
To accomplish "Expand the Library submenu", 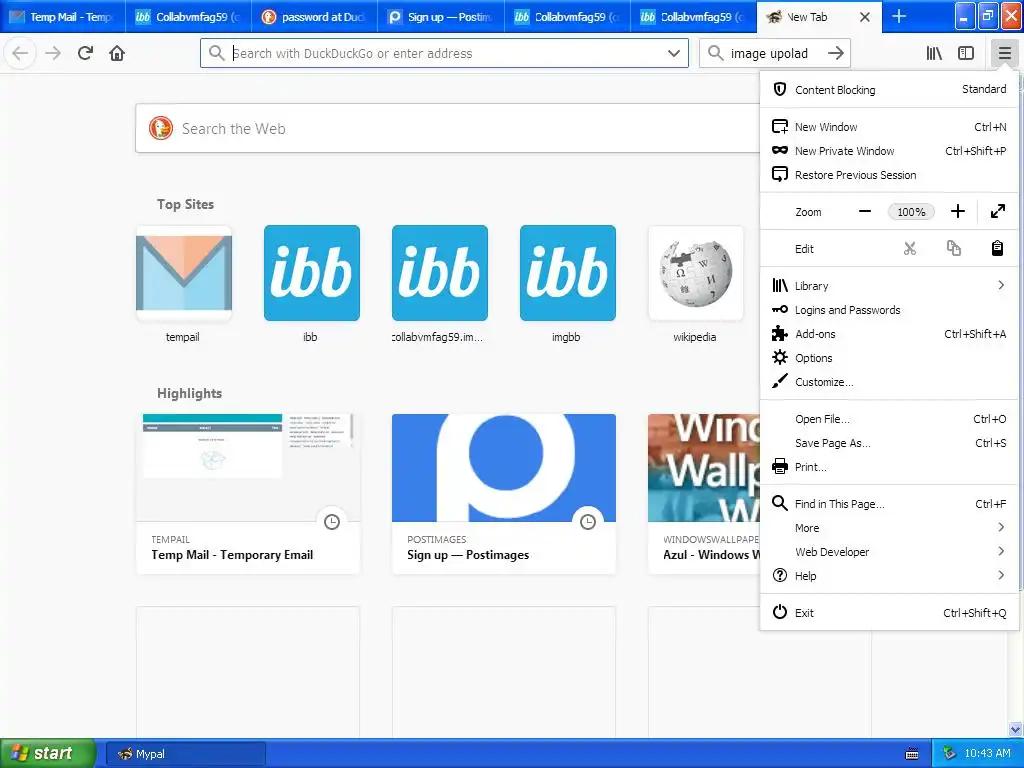I will point(889,285).
